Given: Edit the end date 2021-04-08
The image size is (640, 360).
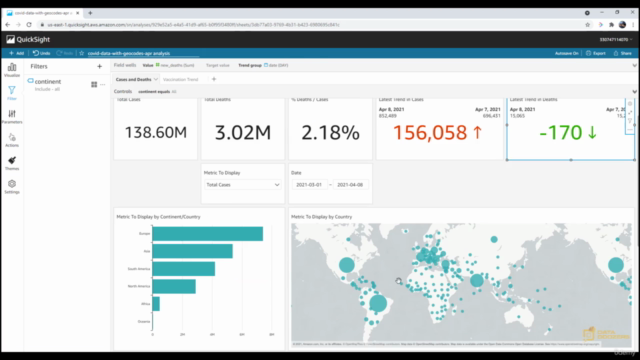Looking at the screenshot, I should point(350,184).
